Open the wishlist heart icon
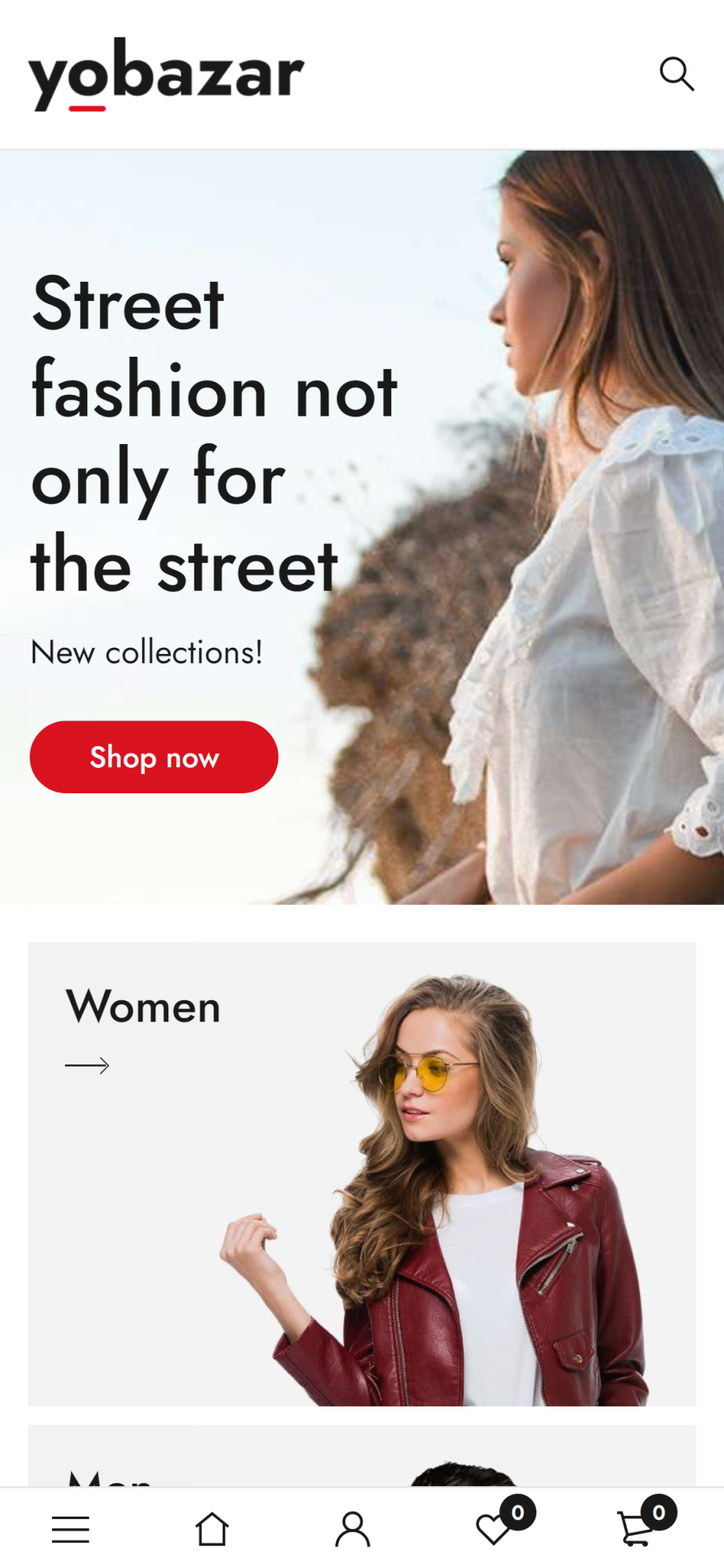The image size is (724, 1568). point(494,1530)
